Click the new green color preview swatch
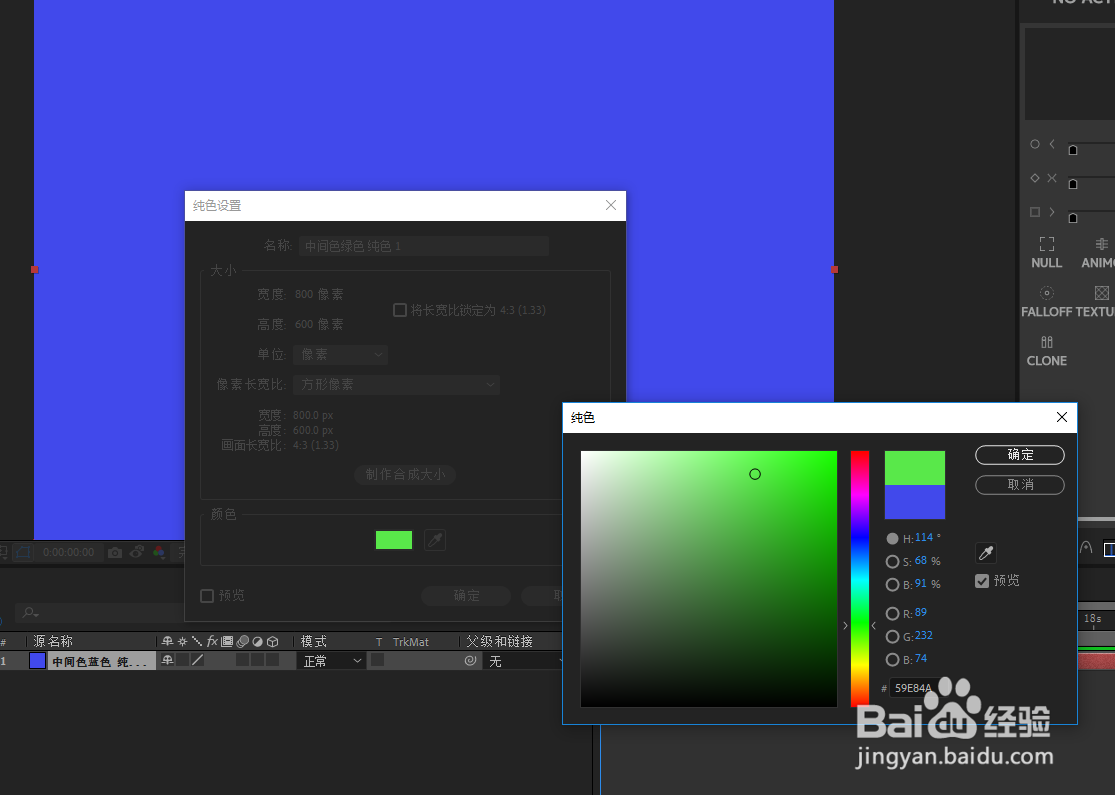1115x795 pixels. point(914,468)
